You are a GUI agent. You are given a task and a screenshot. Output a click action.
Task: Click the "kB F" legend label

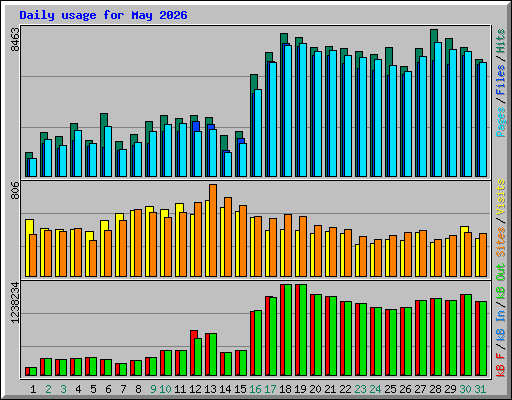click(501, 365)
